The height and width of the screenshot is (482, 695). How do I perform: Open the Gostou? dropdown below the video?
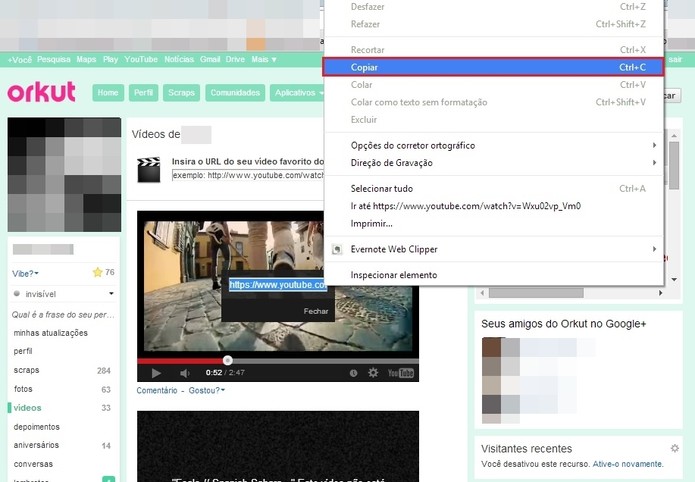pos(207,391)
